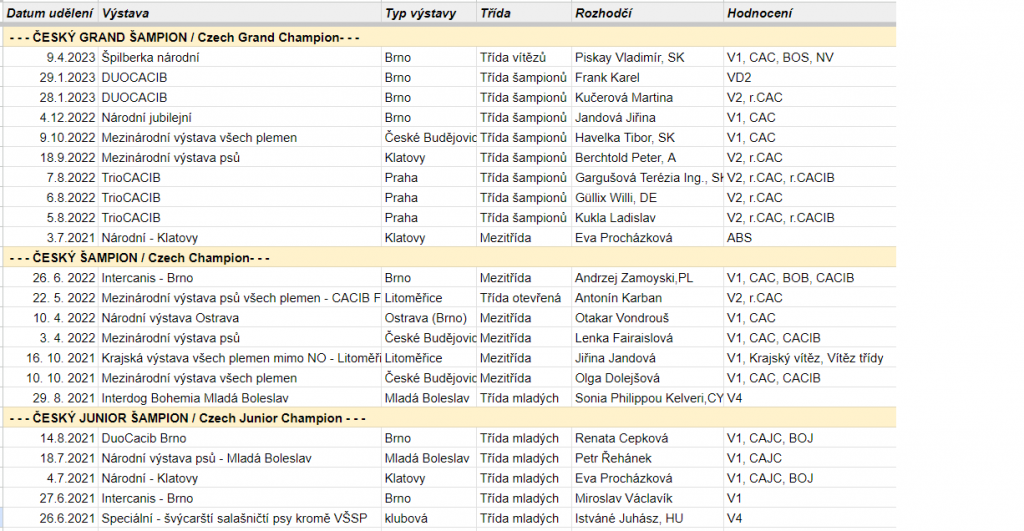Select the Typ výstavy column header
The width and height of the screenshot is (1024, 531).
coord(429,13)
